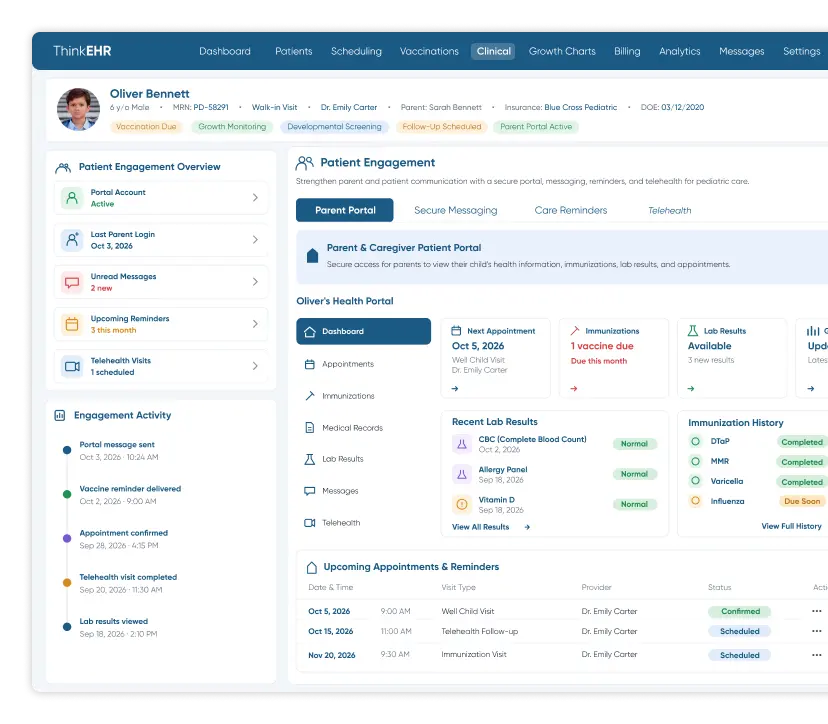Select the Parent Portal tab
The image size is (828, 724).
pos(345,210)
